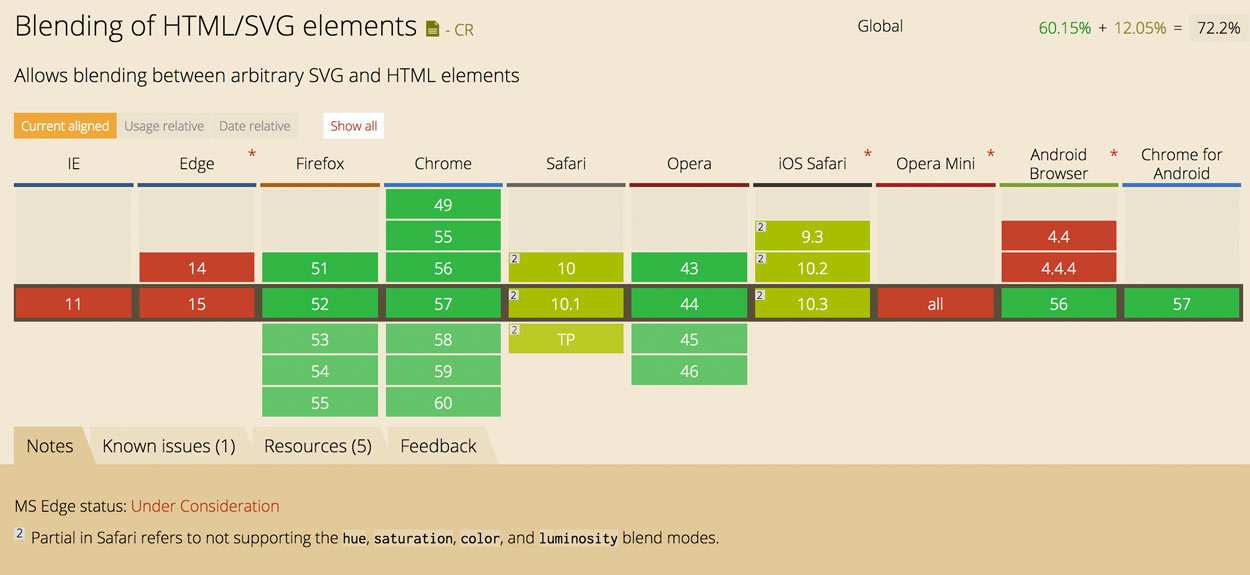
Task: Select Safari TP cell
Action: pos(566,339)
